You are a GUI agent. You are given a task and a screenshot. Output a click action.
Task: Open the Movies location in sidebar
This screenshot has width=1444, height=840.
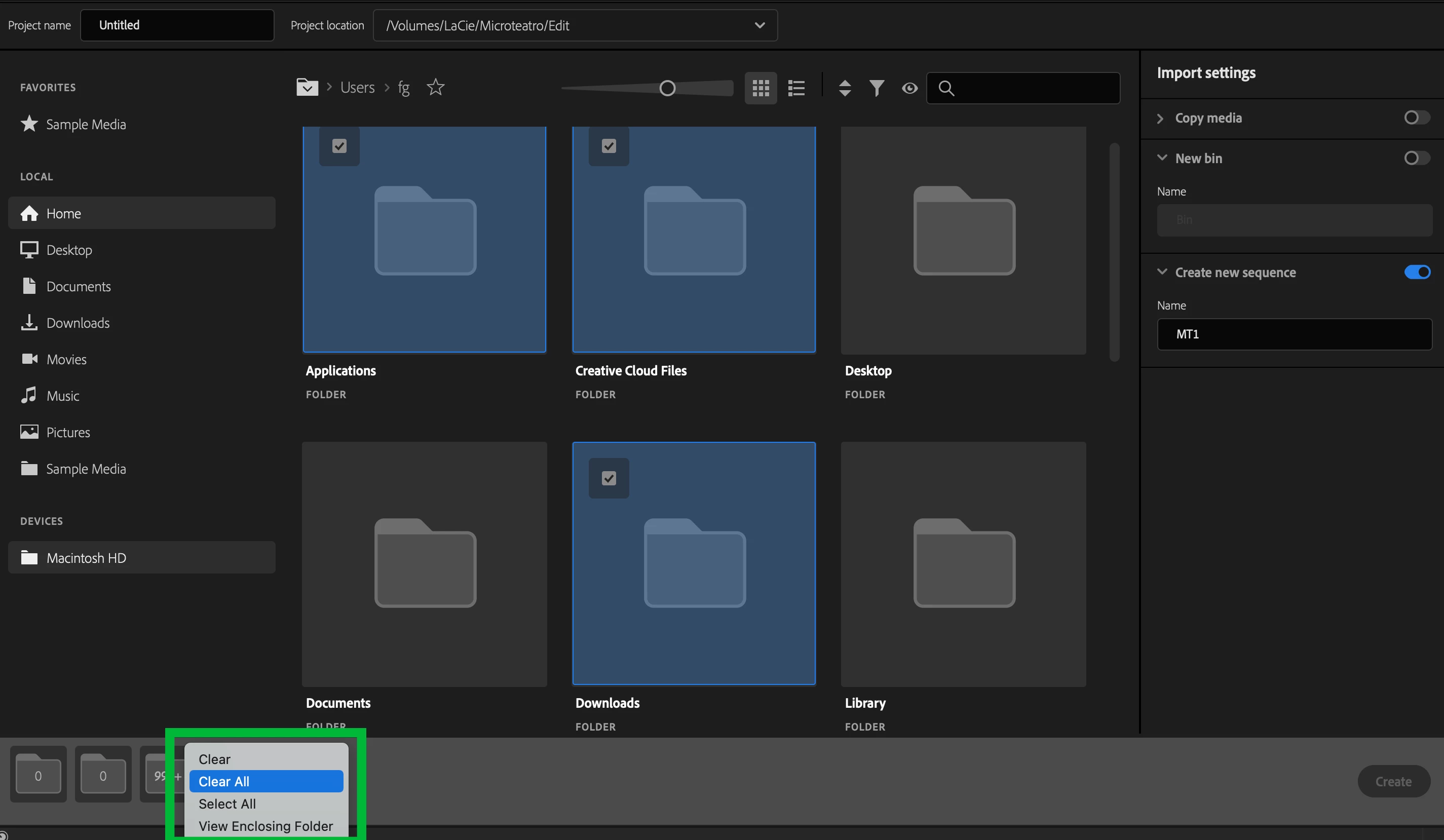click(x=66, y=359)
